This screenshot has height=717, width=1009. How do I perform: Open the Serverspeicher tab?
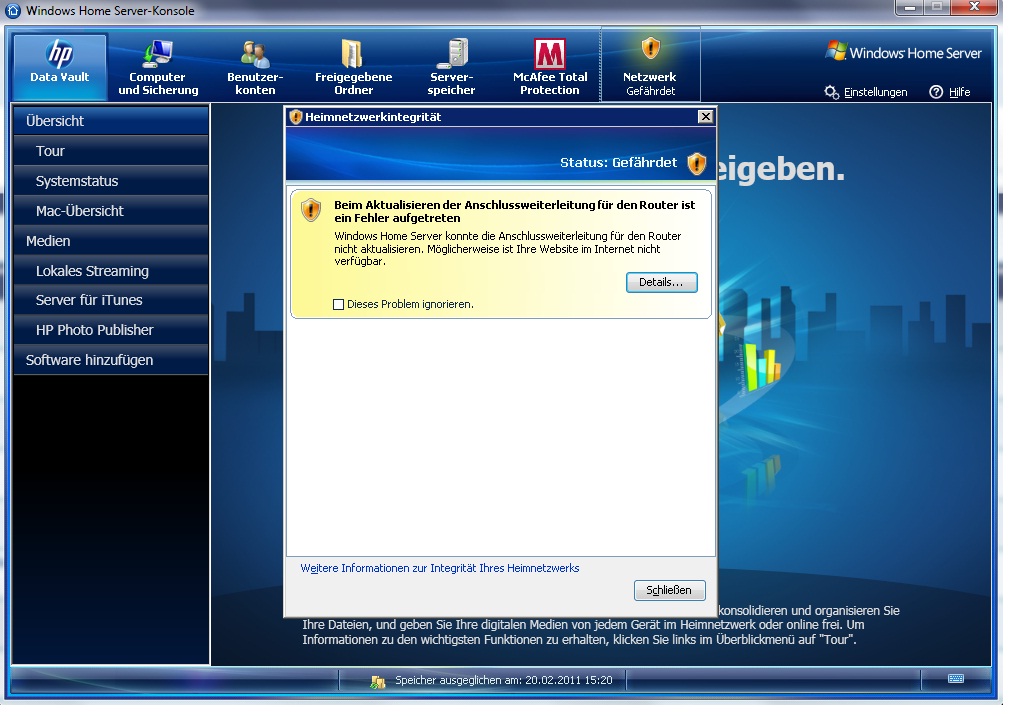tap(451, 67)
